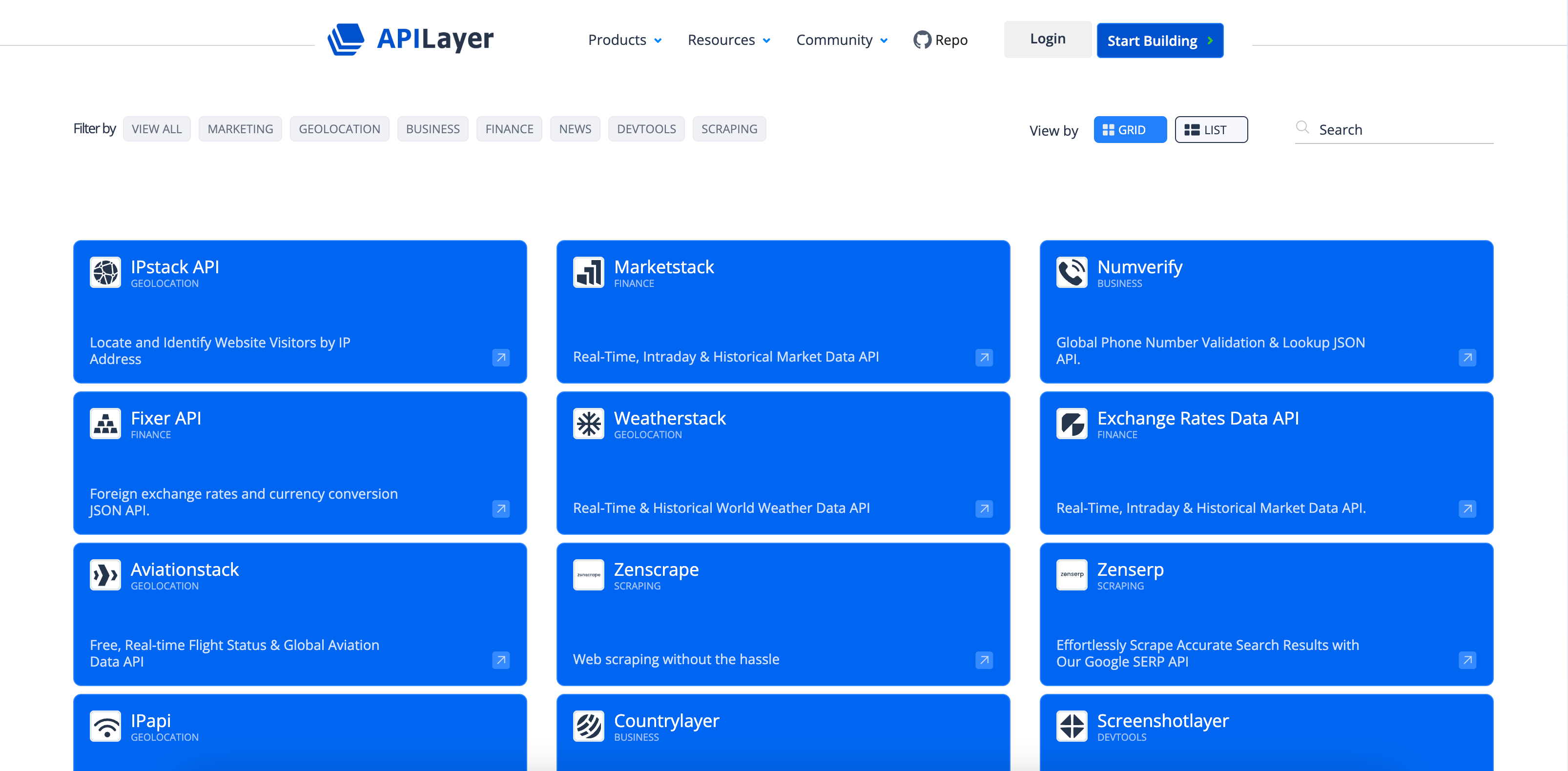The image size is (1568, 771).
Task: Filter by GEOLOCATION category
Action: (339, 129)
